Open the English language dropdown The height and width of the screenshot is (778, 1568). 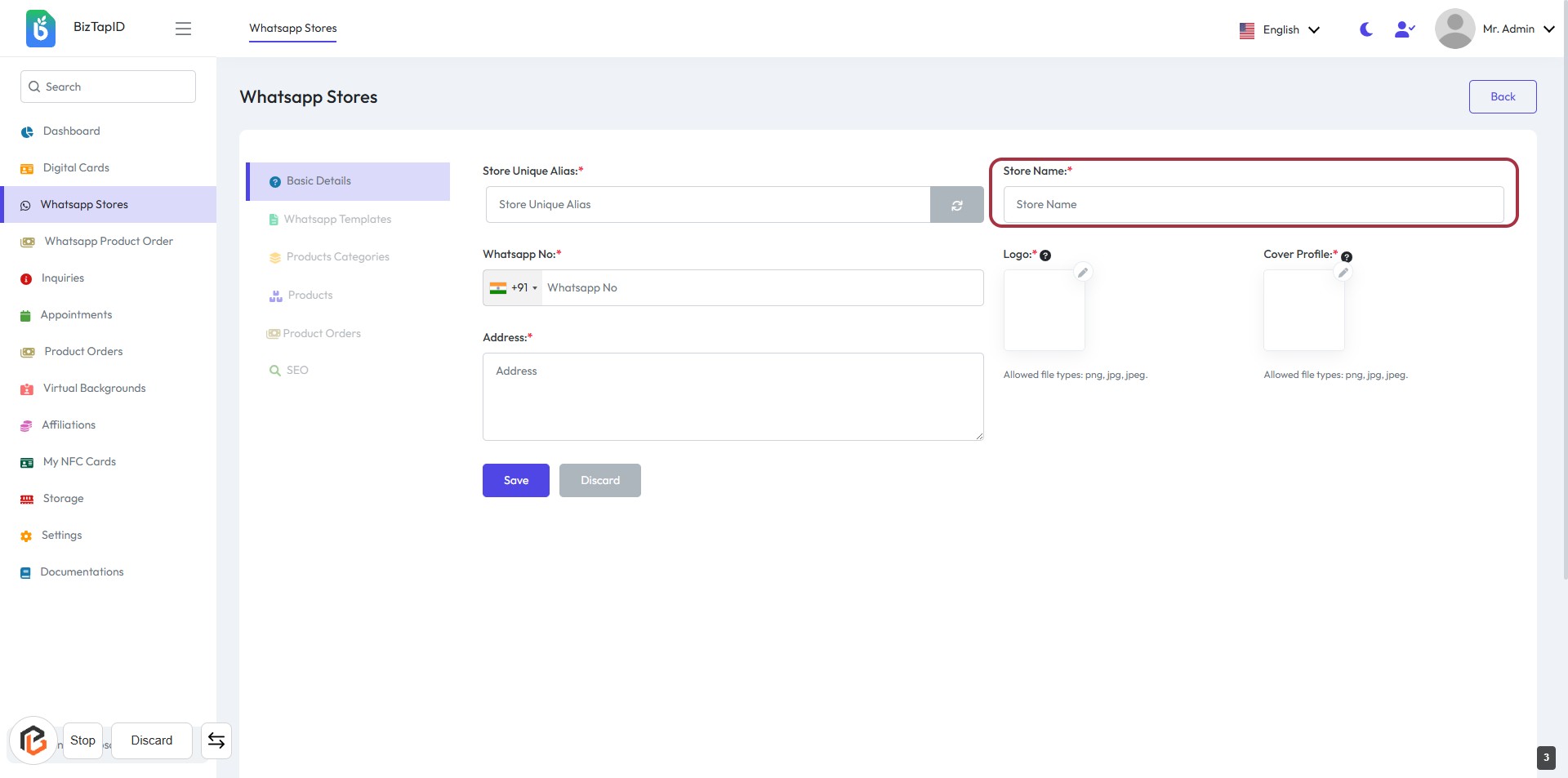point(1279,30)
